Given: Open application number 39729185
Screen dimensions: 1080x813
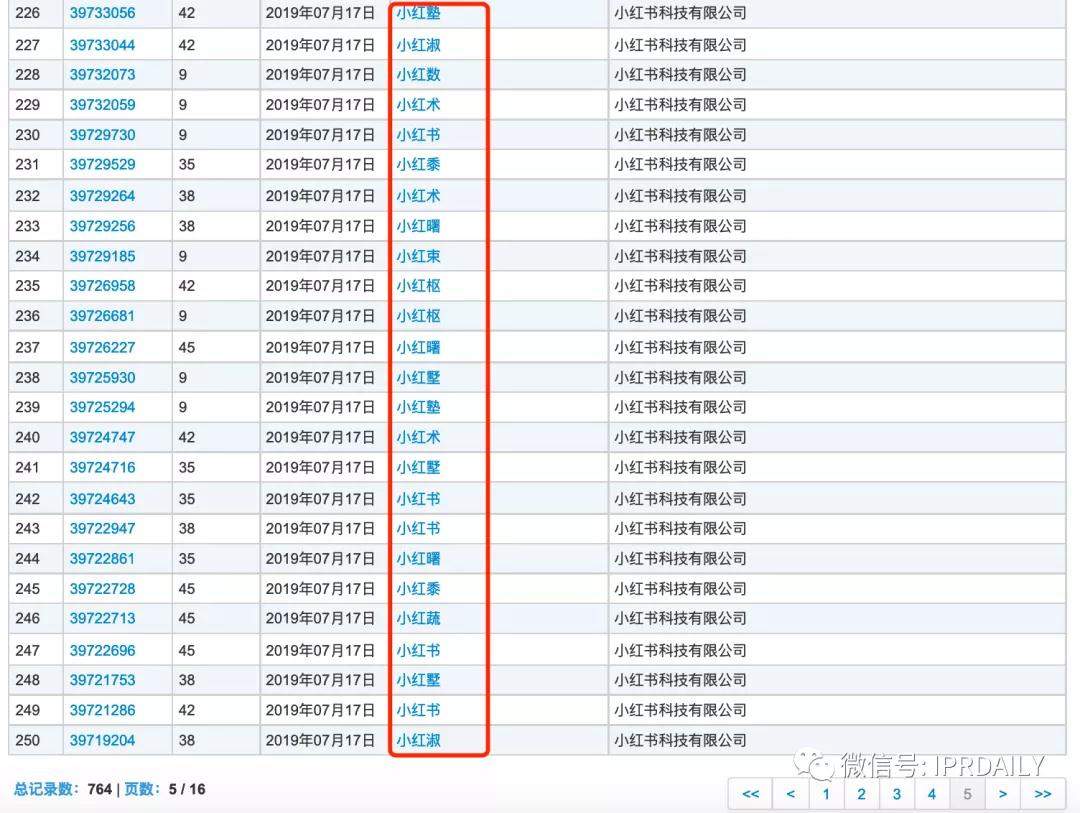Looking at the screenshot, I should [x=102, y=256].
